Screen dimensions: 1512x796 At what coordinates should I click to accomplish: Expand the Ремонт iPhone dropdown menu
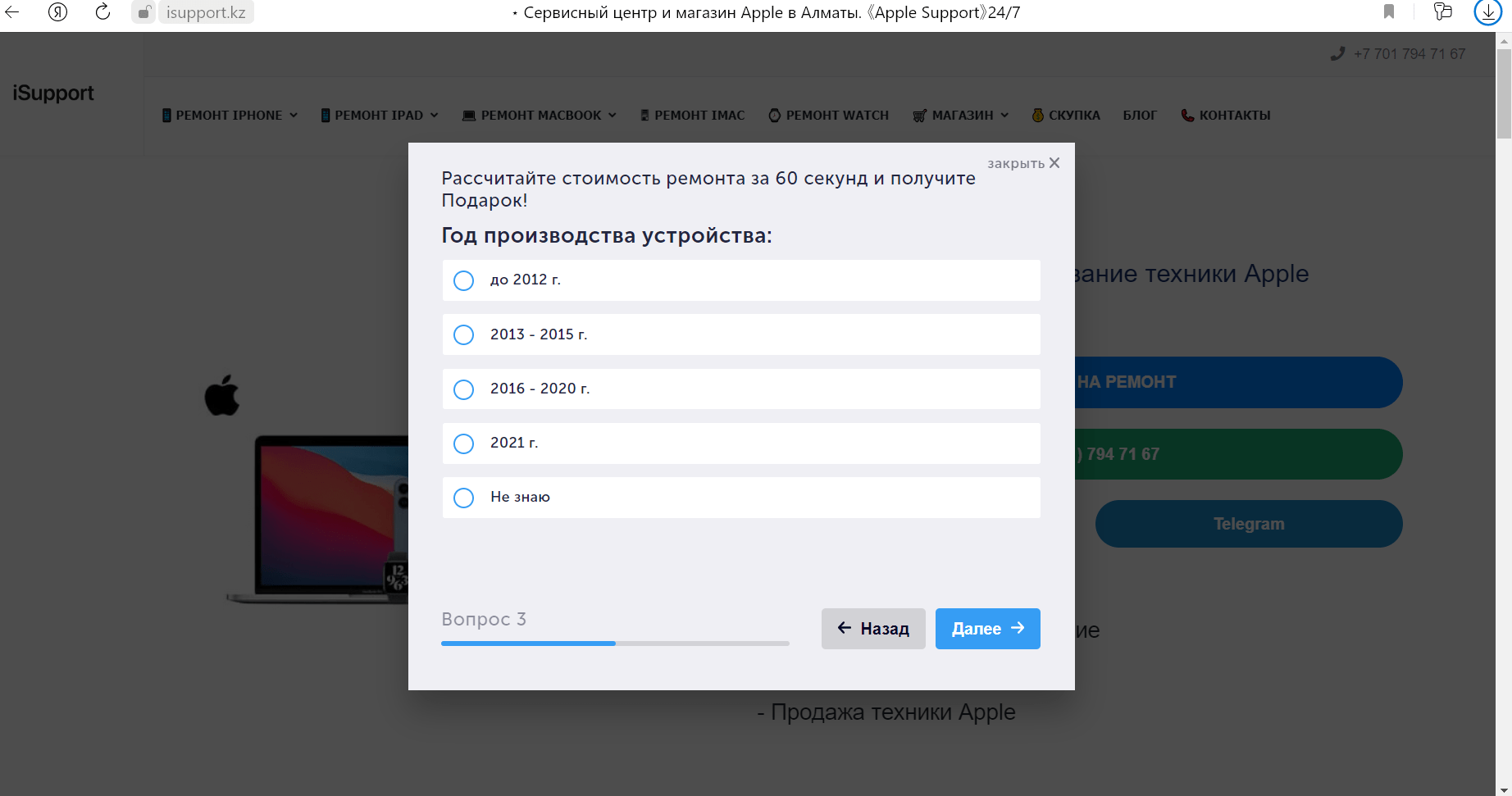click(230, 116)
